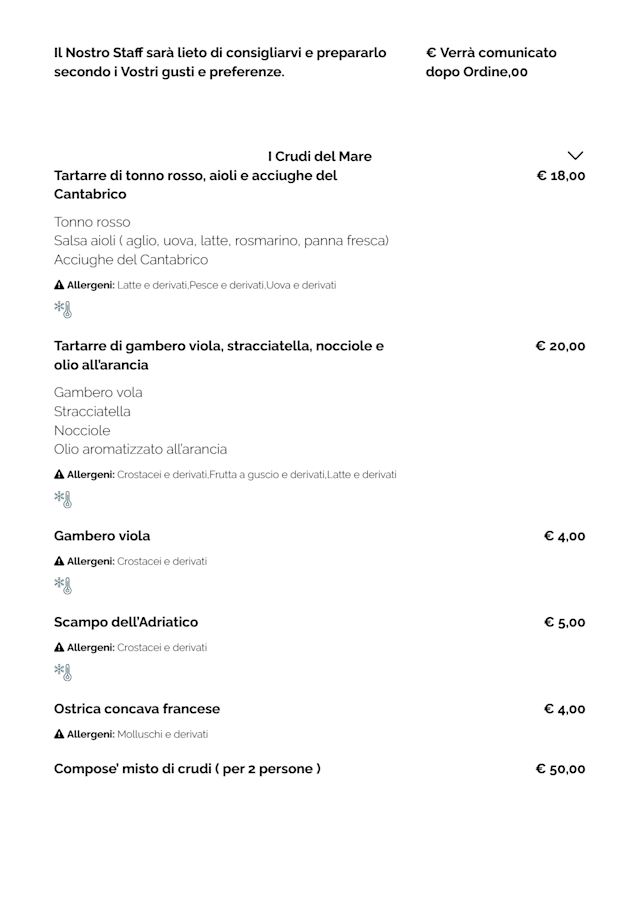Click allergen warning icon under Scampo dell'Adriatico

(x=59, y=648)
